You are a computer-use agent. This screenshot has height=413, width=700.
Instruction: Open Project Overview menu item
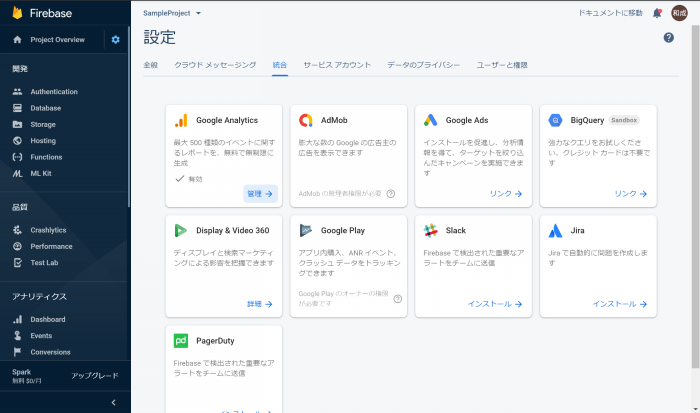click(x=52, y=40)
